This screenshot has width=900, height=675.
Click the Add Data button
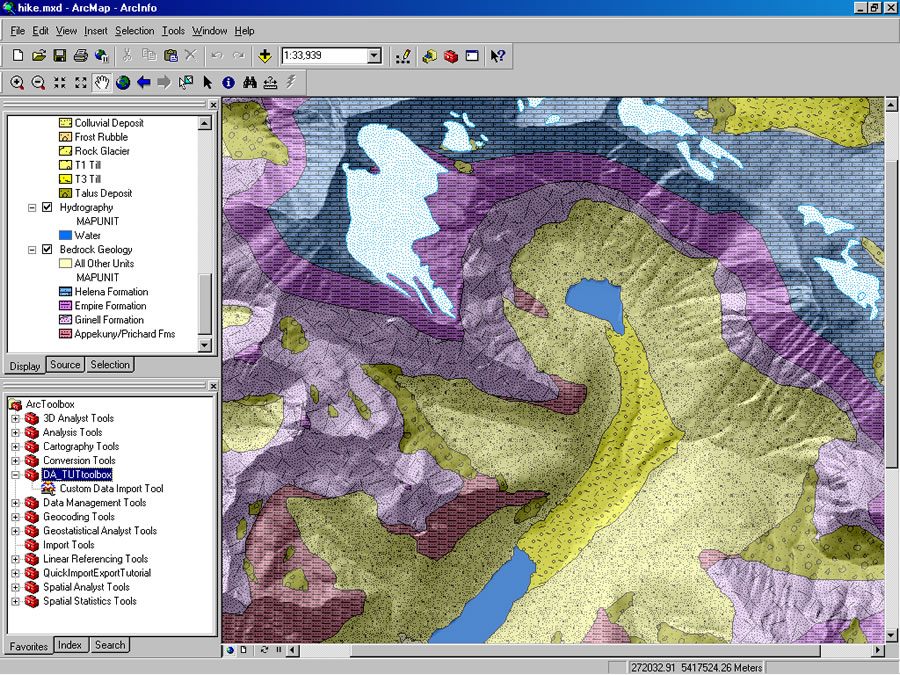tap(264, 56)
